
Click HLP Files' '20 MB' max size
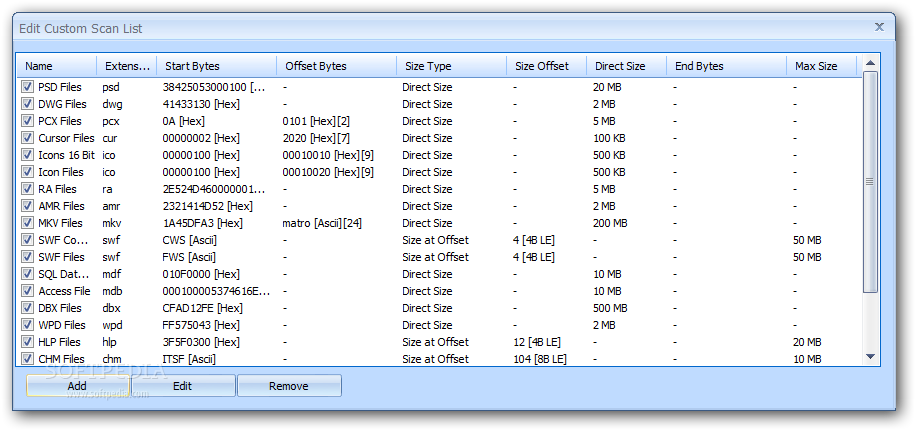click(x=807, y=342)
